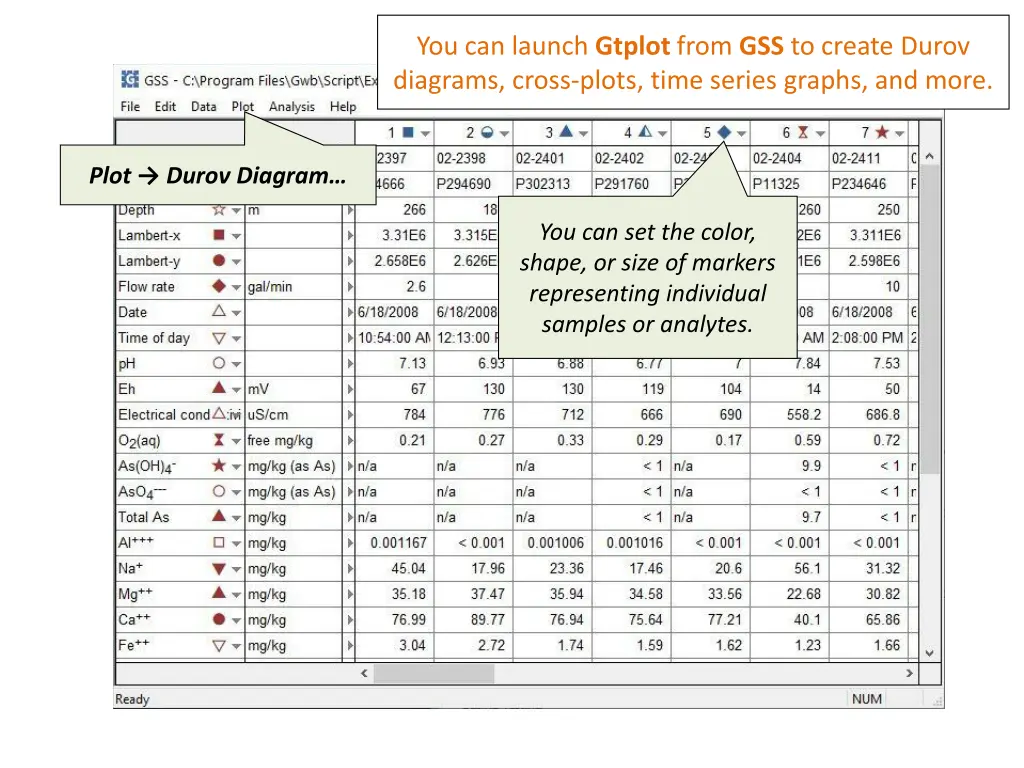Click sample 1 blue square marker
The image size is (1024, 768).
point(408,133)
